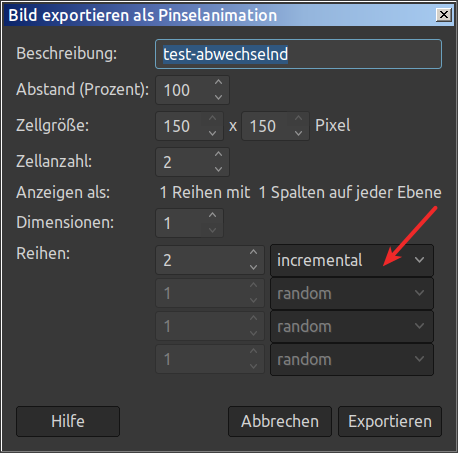Image resolution: width=458 pixels, height=453 pixels.
Task: Increase first Reihen value with up arrow
Action: coord(253,252)
